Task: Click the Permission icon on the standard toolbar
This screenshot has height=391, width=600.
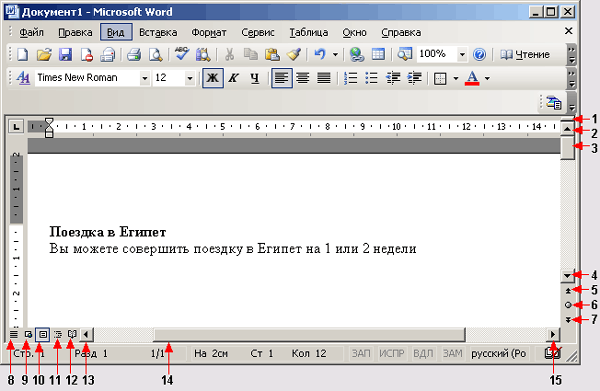Action: pos(86,55)
